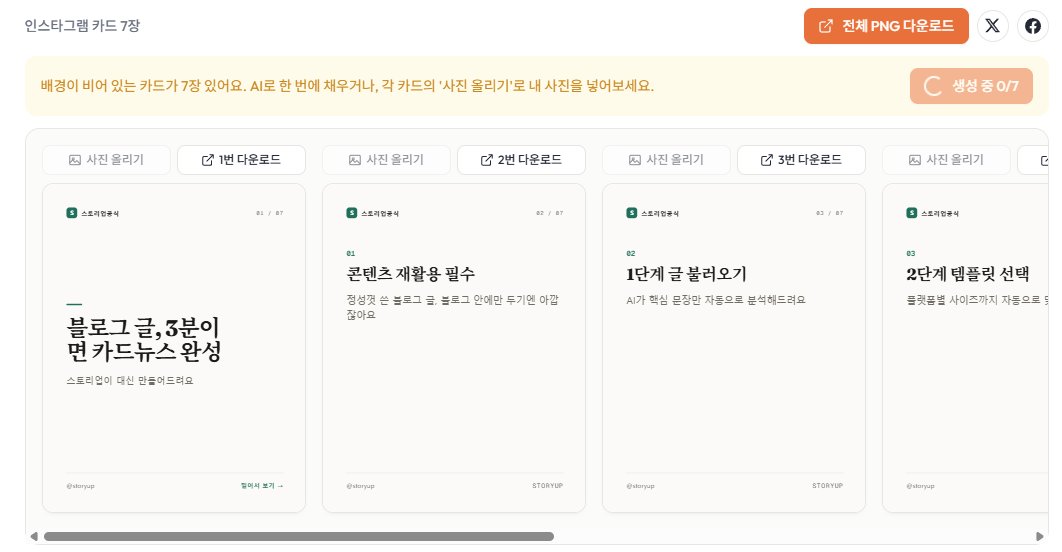Click the '01 / 07' page indicator

point(270,213)
